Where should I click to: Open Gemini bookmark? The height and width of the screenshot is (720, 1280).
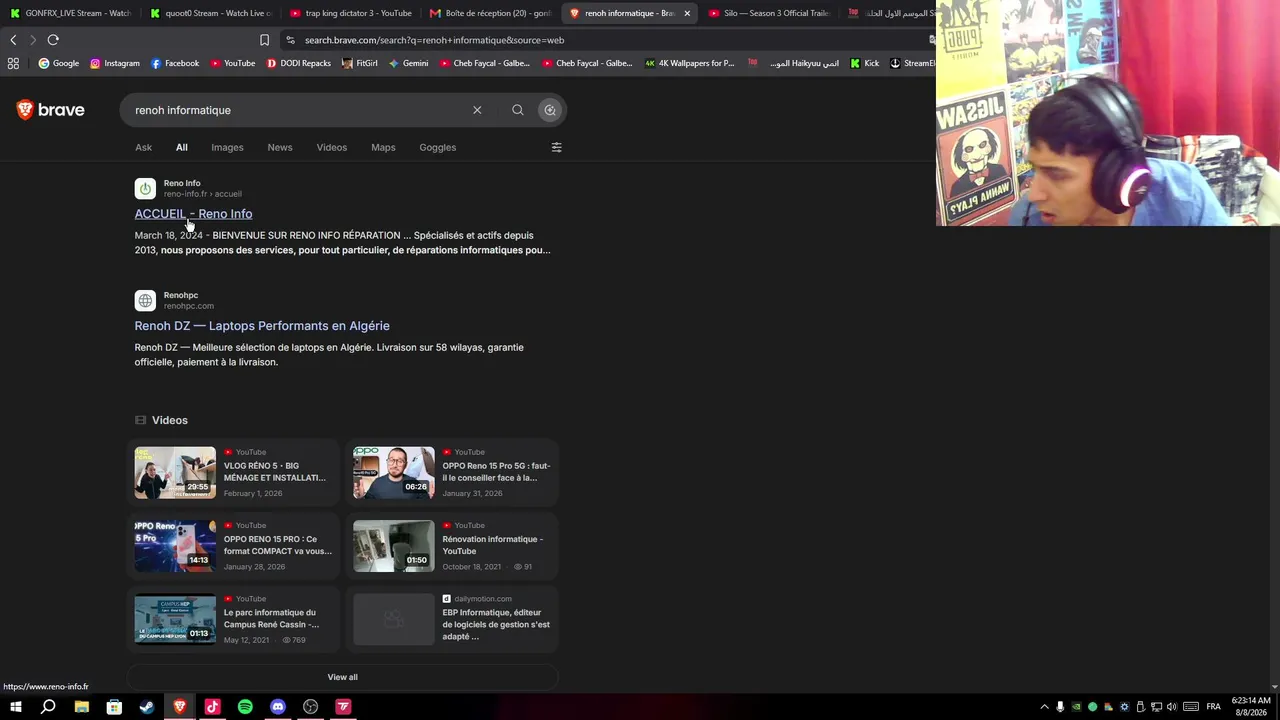[x=409, y=63]
